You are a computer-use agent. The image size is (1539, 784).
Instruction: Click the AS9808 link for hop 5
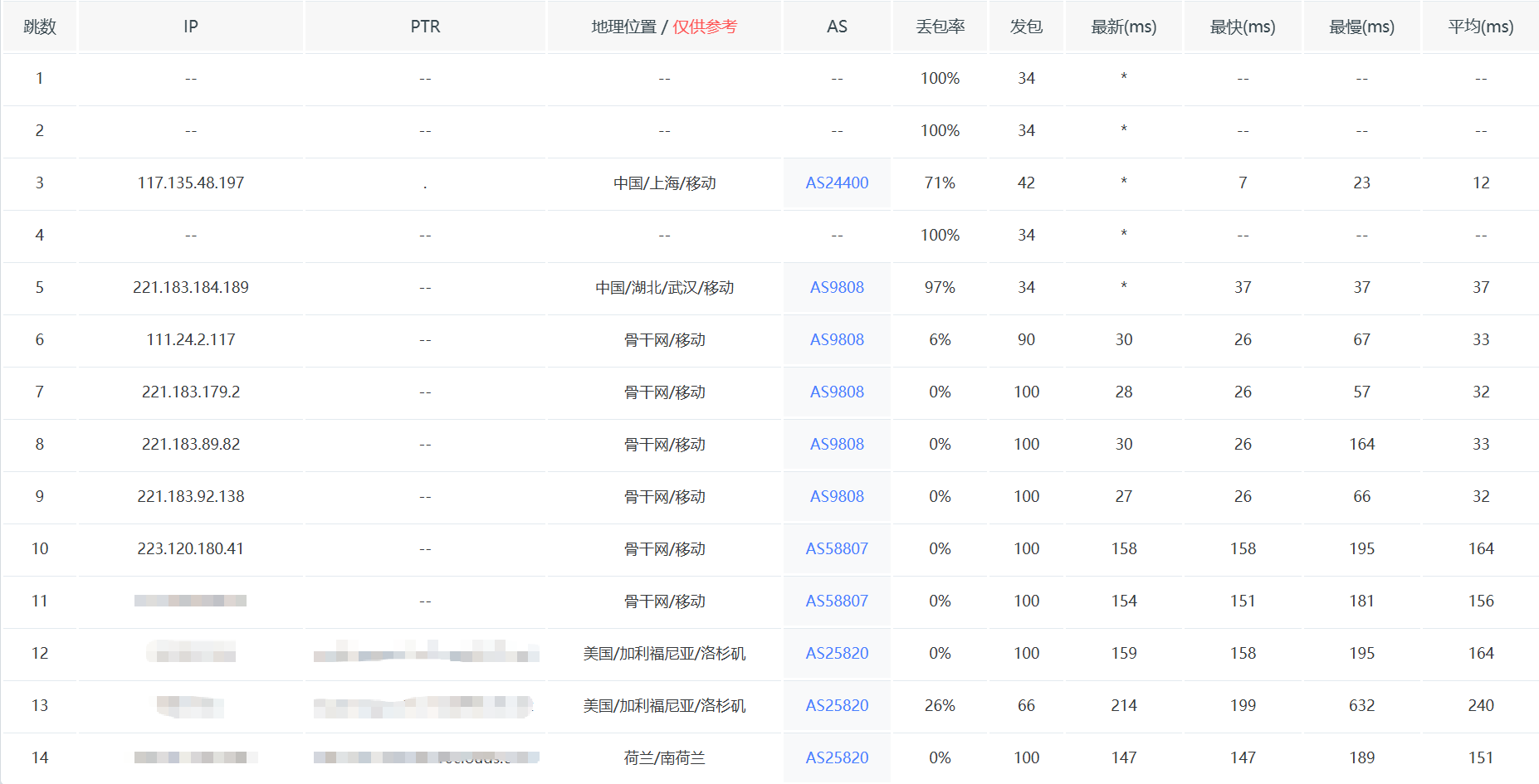click(x=837, y=287)
